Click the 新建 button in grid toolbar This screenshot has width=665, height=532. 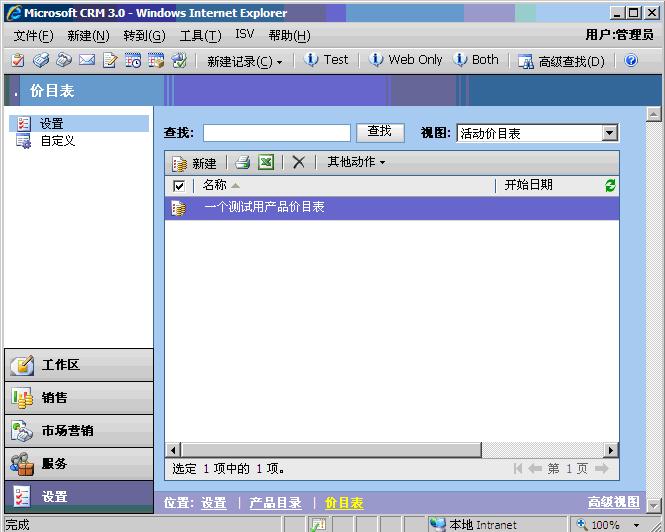click(194, 163)
